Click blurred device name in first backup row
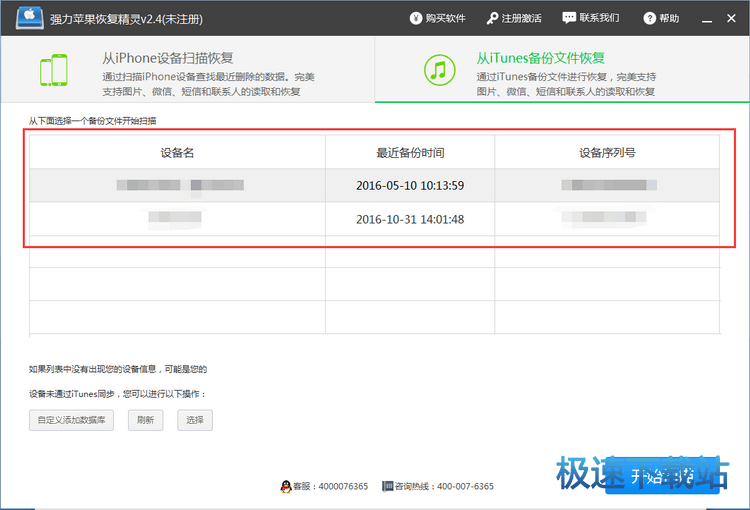The height and width of the screenshot is (510, 750). click(x=180, y=185)
